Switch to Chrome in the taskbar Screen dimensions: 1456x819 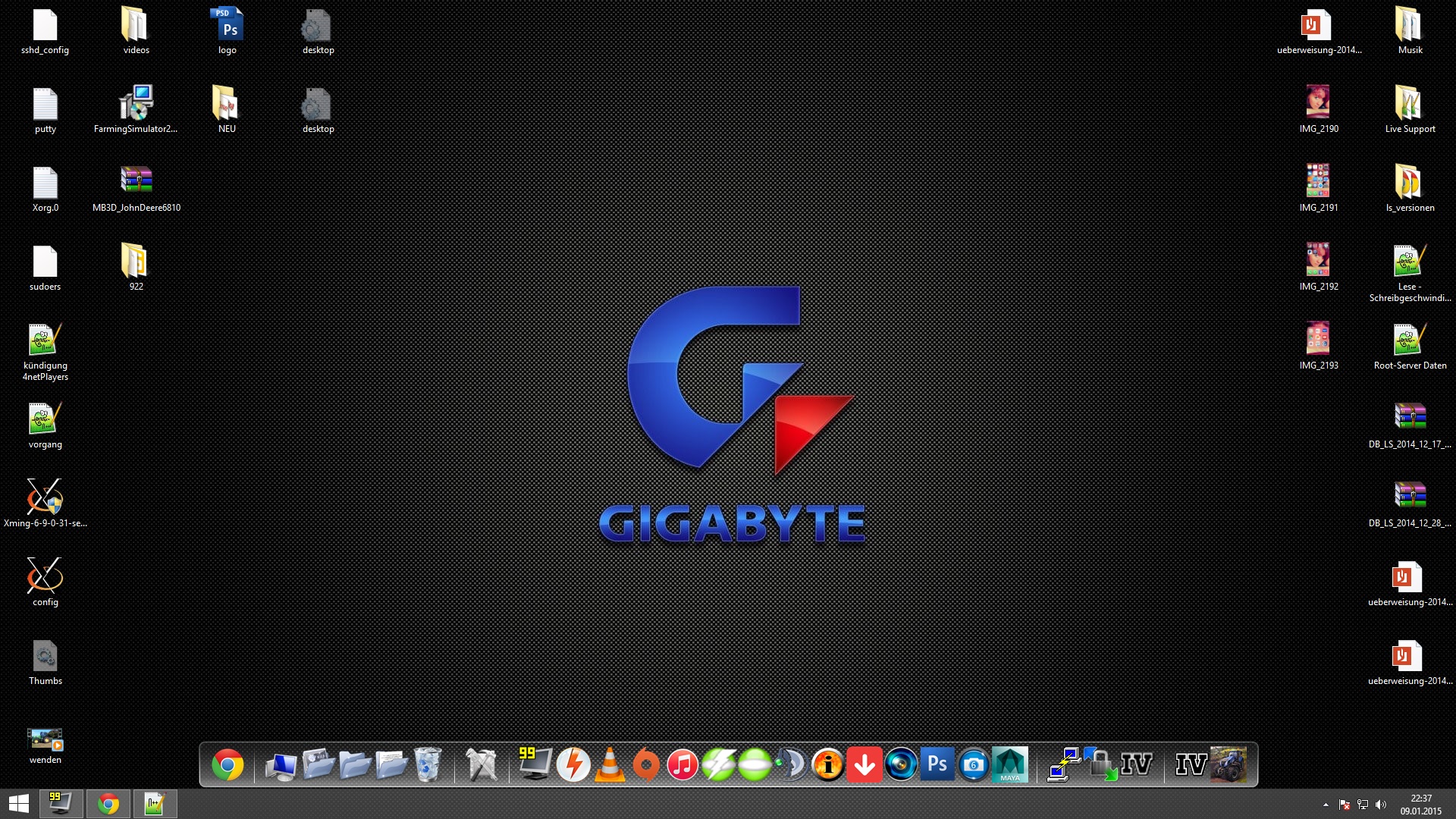(x=108, y=804)
